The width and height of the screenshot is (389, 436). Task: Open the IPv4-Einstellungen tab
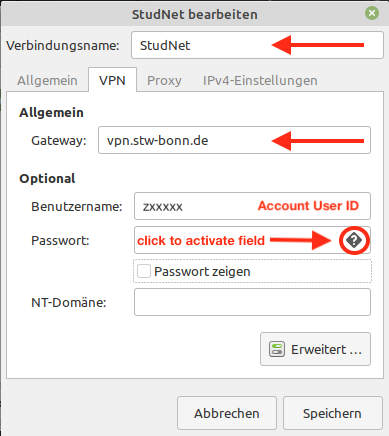pos(260,81)
